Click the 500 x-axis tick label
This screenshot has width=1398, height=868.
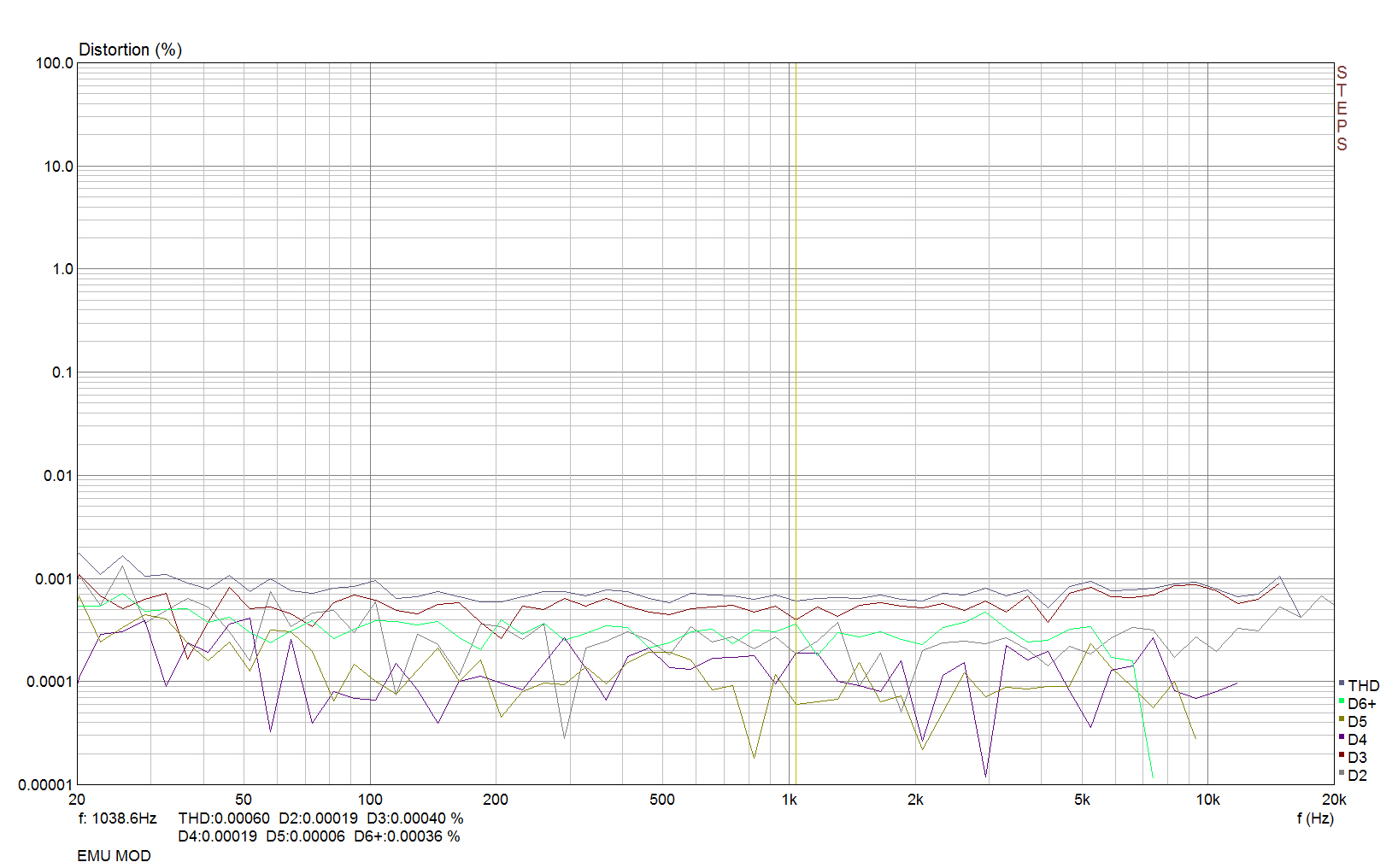pyautogui.click(x=662, y=800)
